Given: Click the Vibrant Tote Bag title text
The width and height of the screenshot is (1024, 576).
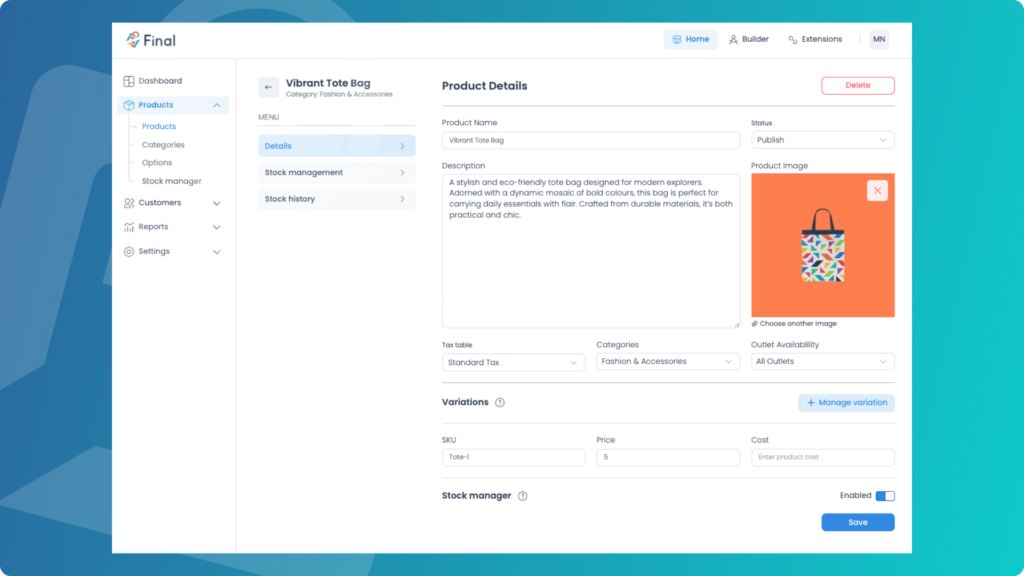Looking at the screenshot, I should click(328, 83).
